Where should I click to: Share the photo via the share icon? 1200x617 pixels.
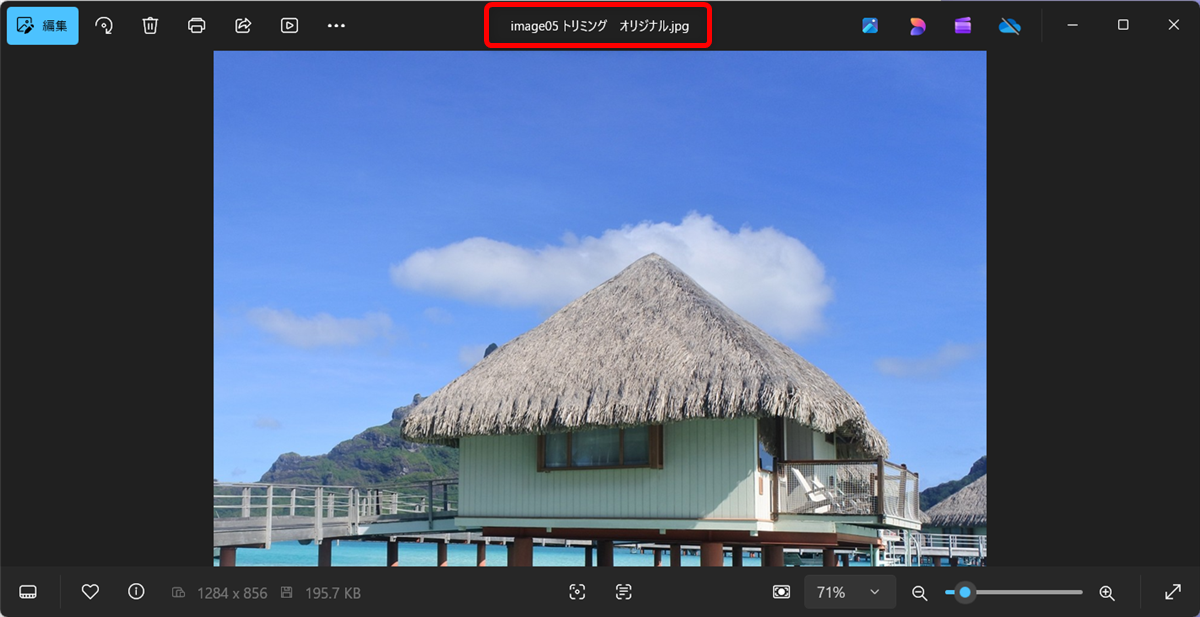[x=243, y=26]
